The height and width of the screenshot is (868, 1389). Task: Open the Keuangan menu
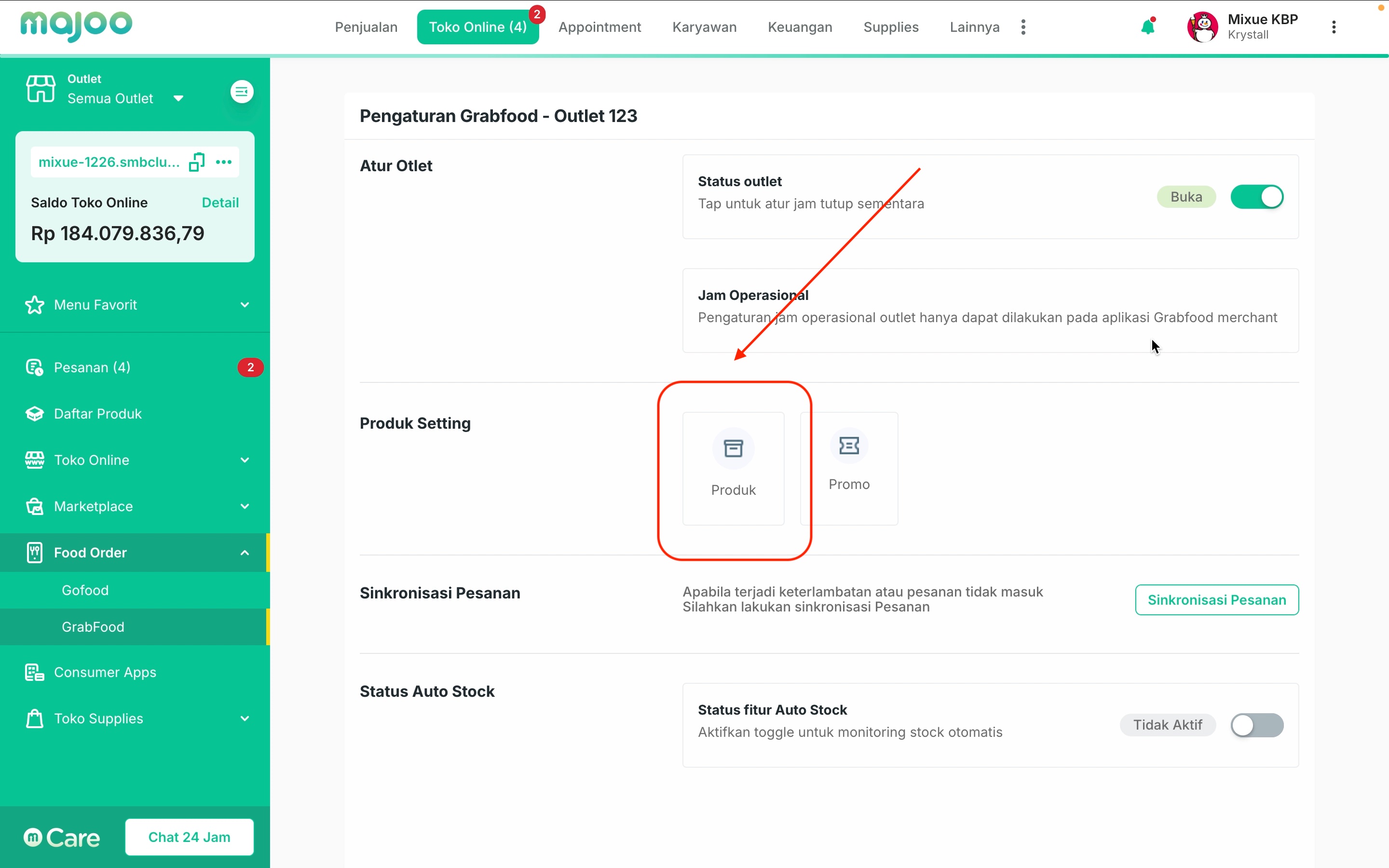(800, 27)
